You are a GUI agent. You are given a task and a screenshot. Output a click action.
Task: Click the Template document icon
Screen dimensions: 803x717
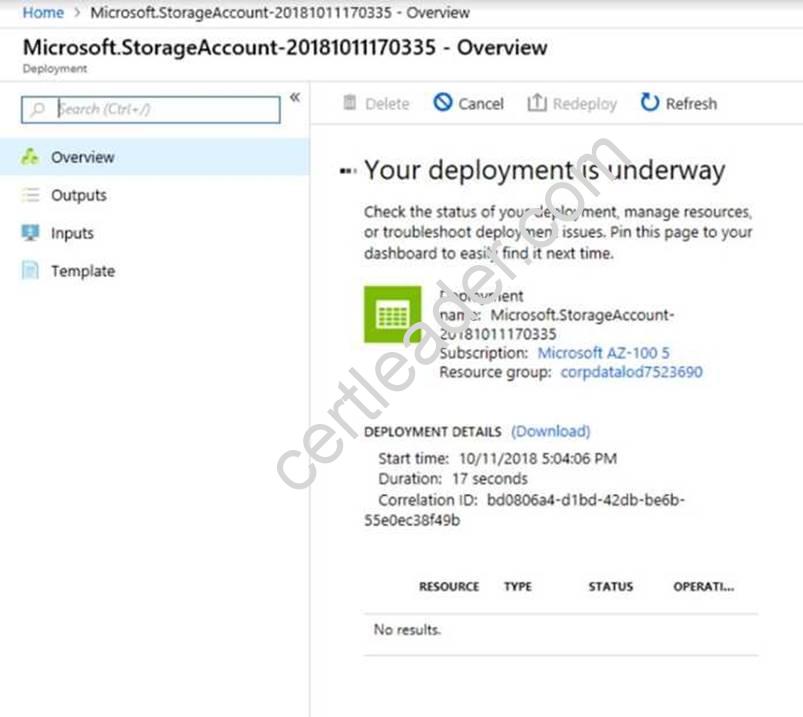(x=30, y=270)
